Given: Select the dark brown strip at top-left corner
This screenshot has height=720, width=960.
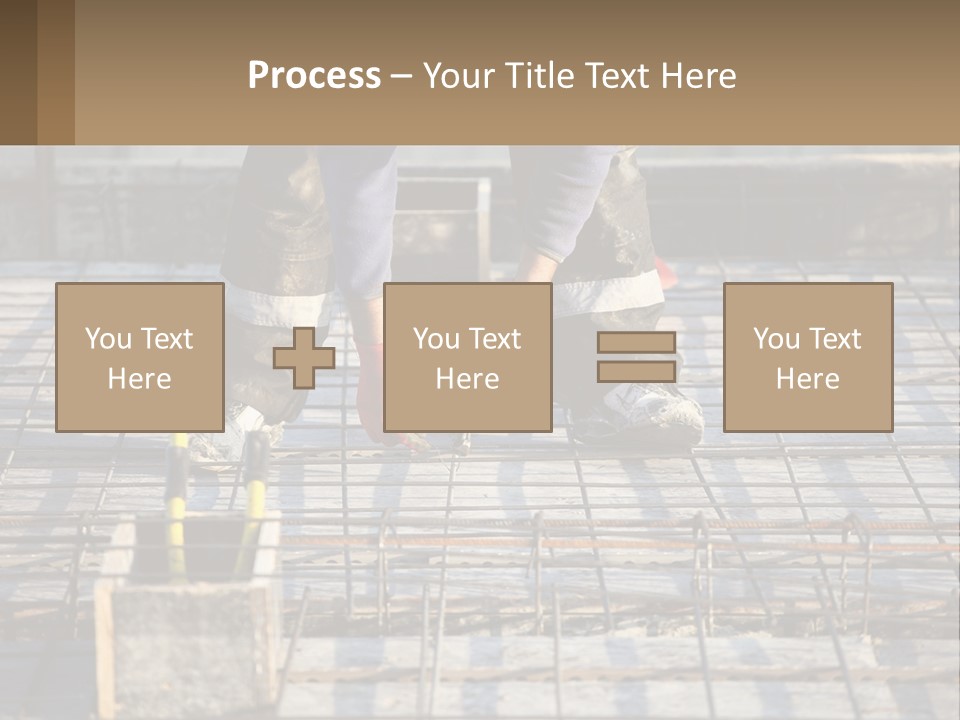Looking at the screenshot, I should pyautogui.click(x=18, y=72).
